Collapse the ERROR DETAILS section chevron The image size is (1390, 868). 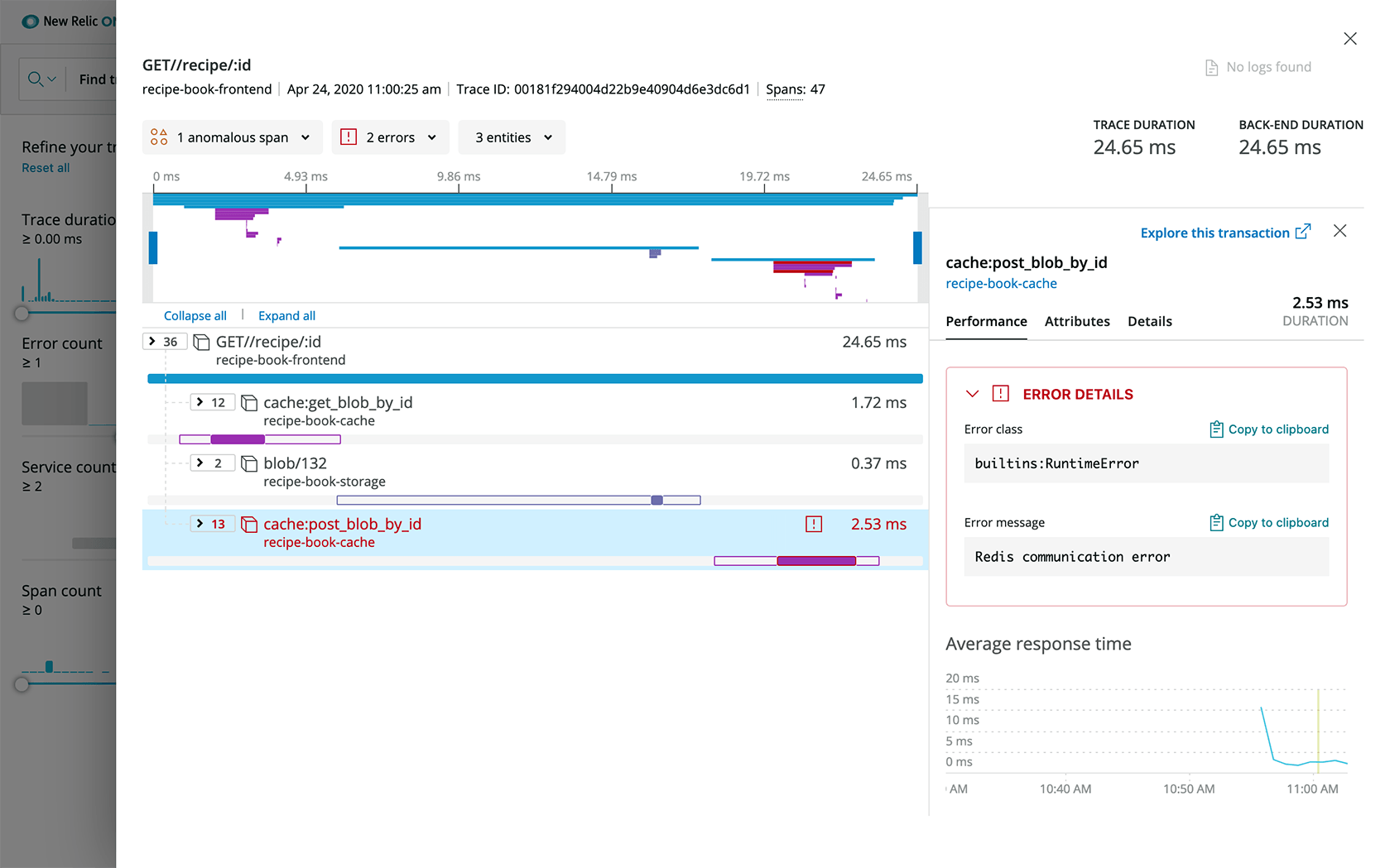[973, 394]
